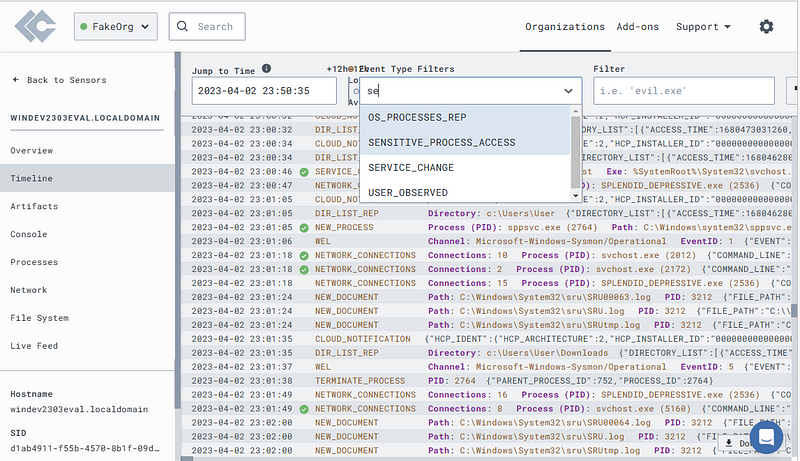Select NETWORK_CONNECTIONS row with 15 connections

pyautogui.click(x=487, y=283)
